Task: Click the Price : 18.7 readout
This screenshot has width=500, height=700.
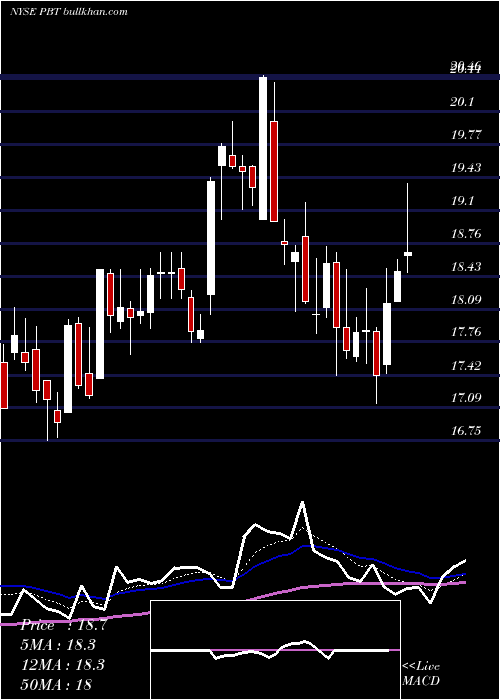Action: coord(63,625)
